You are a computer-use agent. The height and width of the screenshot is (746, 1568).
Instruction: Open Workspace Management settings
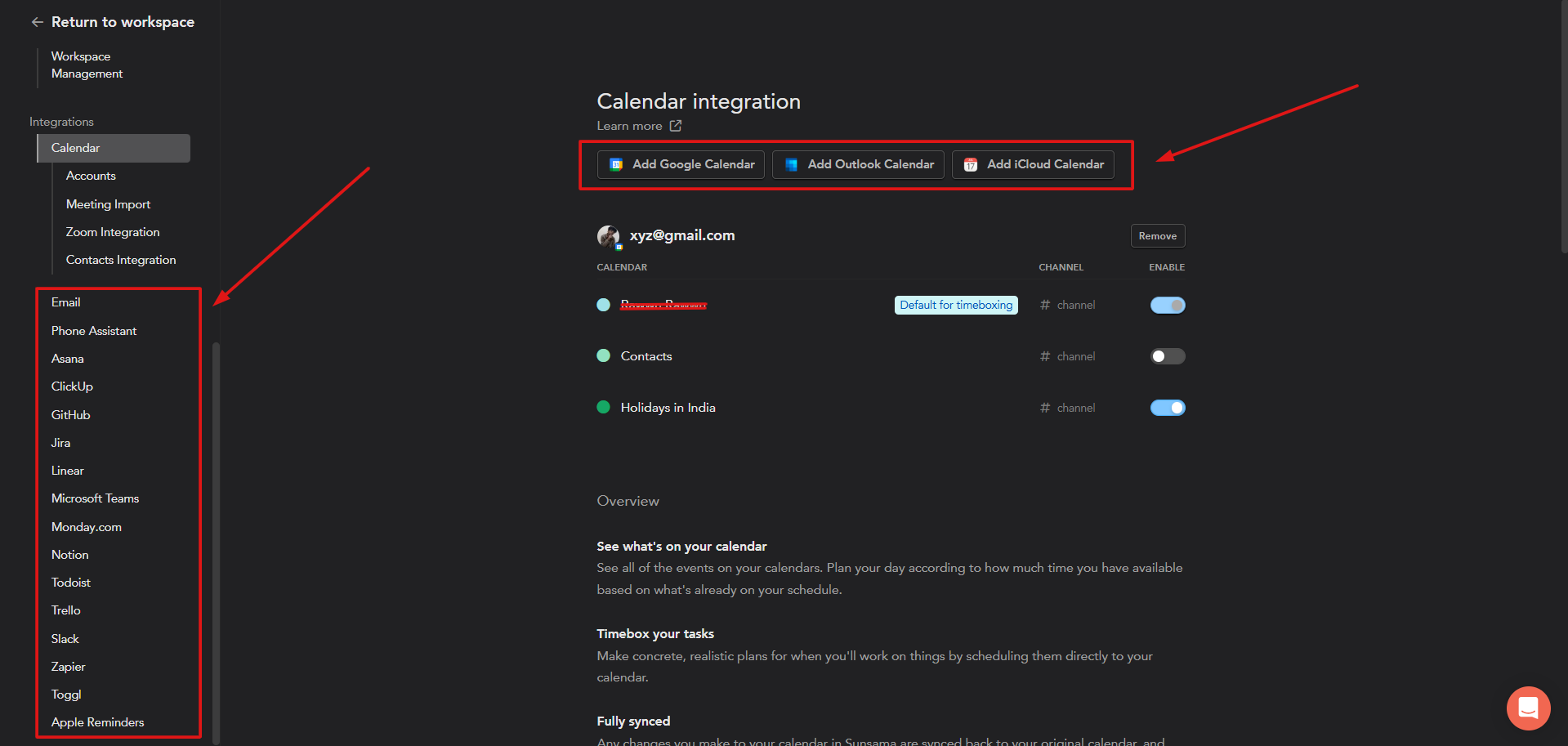[x=87, y=65]
